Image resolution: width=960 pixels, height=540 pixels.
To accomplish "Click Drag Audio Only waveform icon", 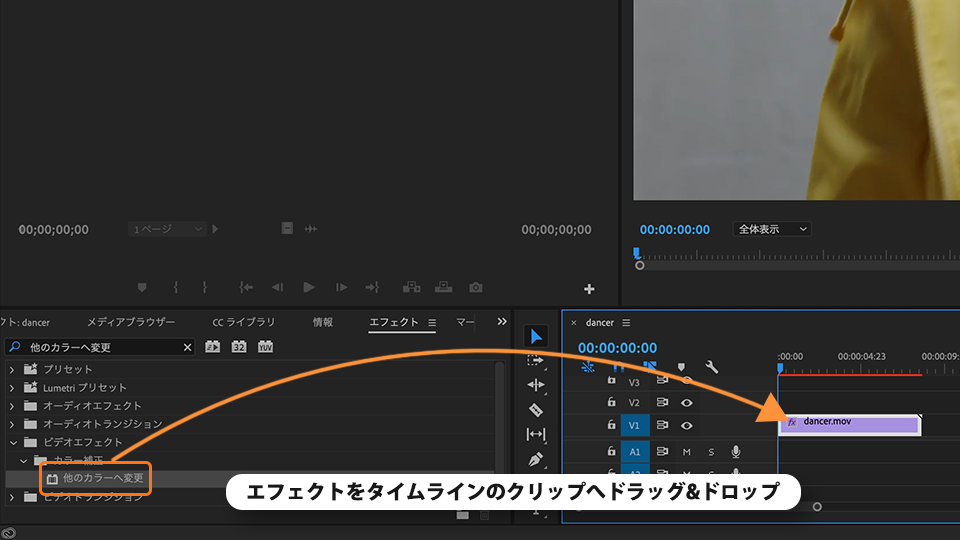I will click(311, 228).
